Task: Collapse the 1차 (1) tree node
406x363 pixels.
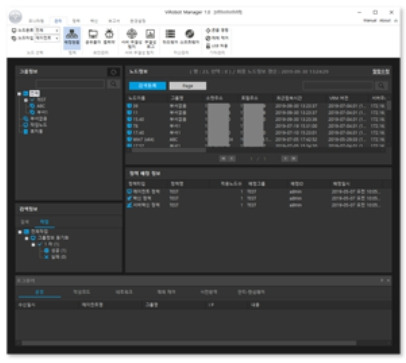Action: 33,245
